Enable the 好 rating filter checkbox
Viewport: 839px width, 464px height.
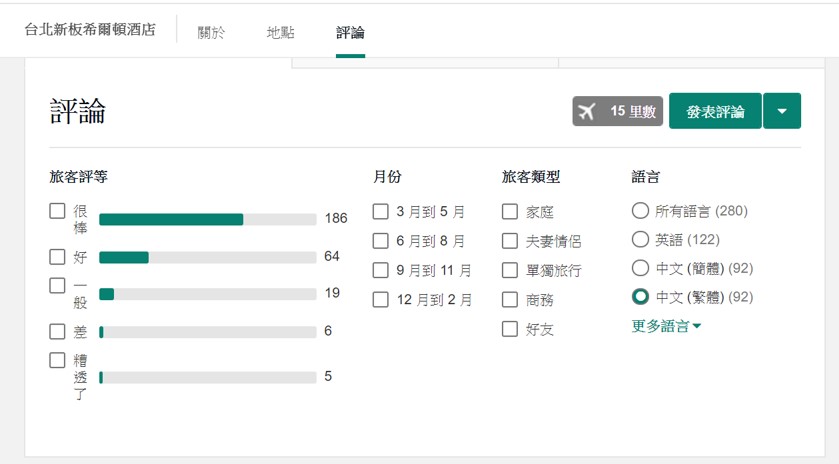coord(58,257)
